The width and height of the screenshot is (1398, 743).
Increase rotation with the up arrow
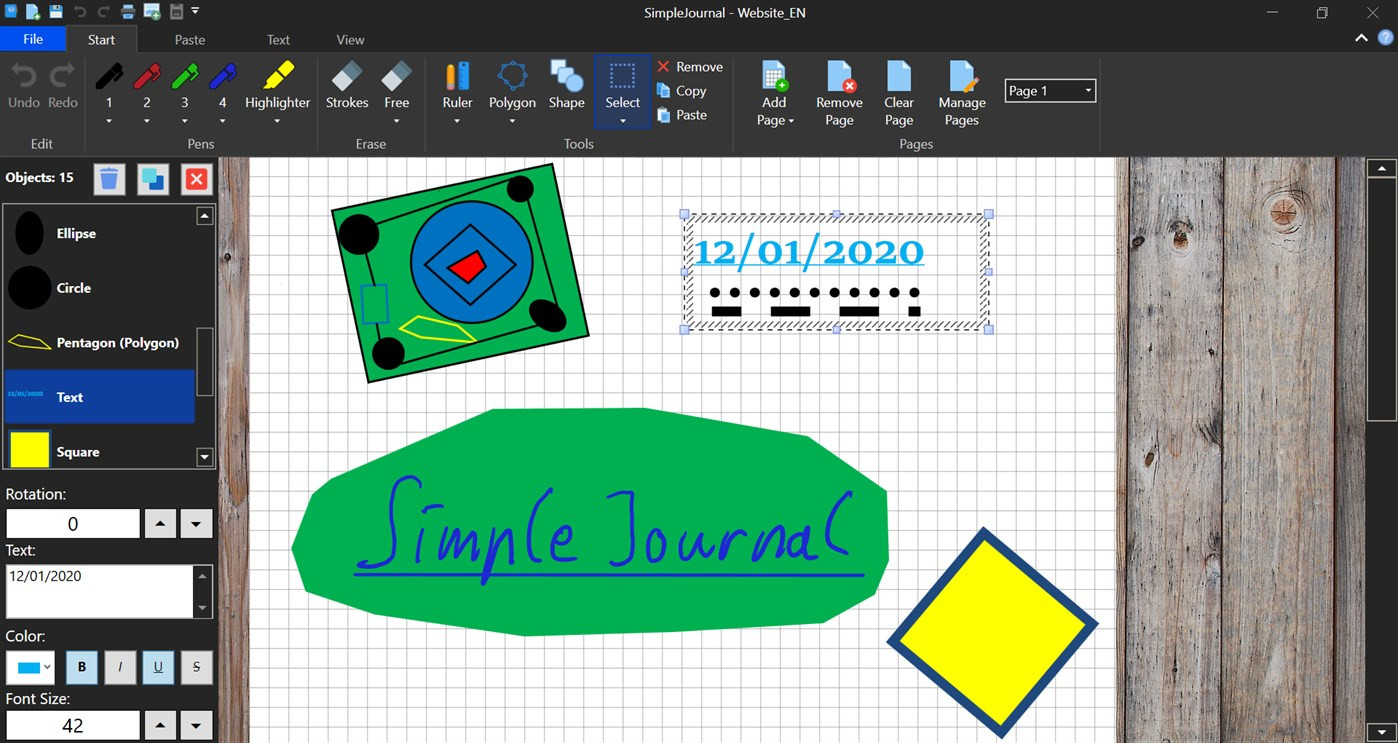coord(160,524)
